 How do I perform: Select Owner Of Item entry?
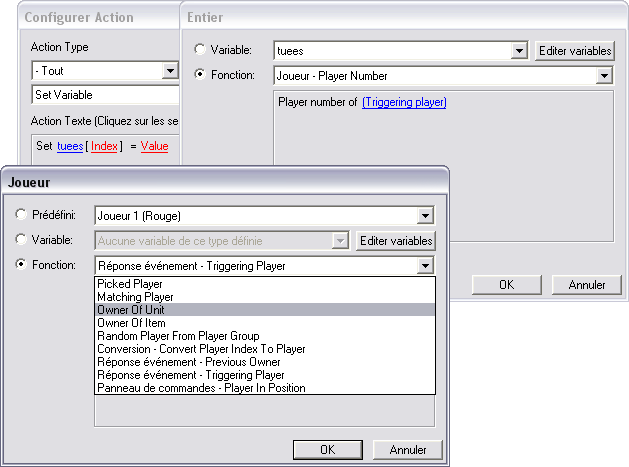(x=132, y=323)
